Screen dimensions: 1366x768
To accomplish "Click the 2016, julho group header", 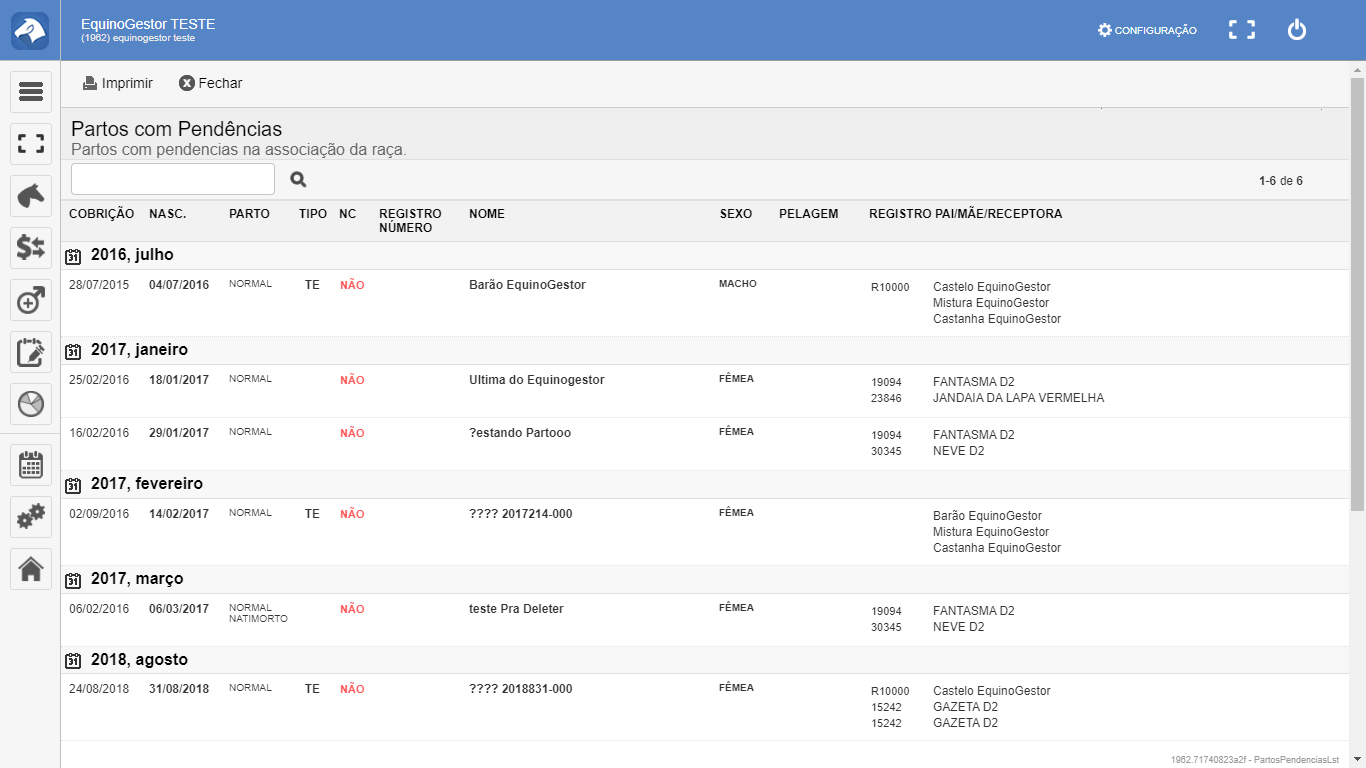I will pyautogui.click(x=132, y=255).
